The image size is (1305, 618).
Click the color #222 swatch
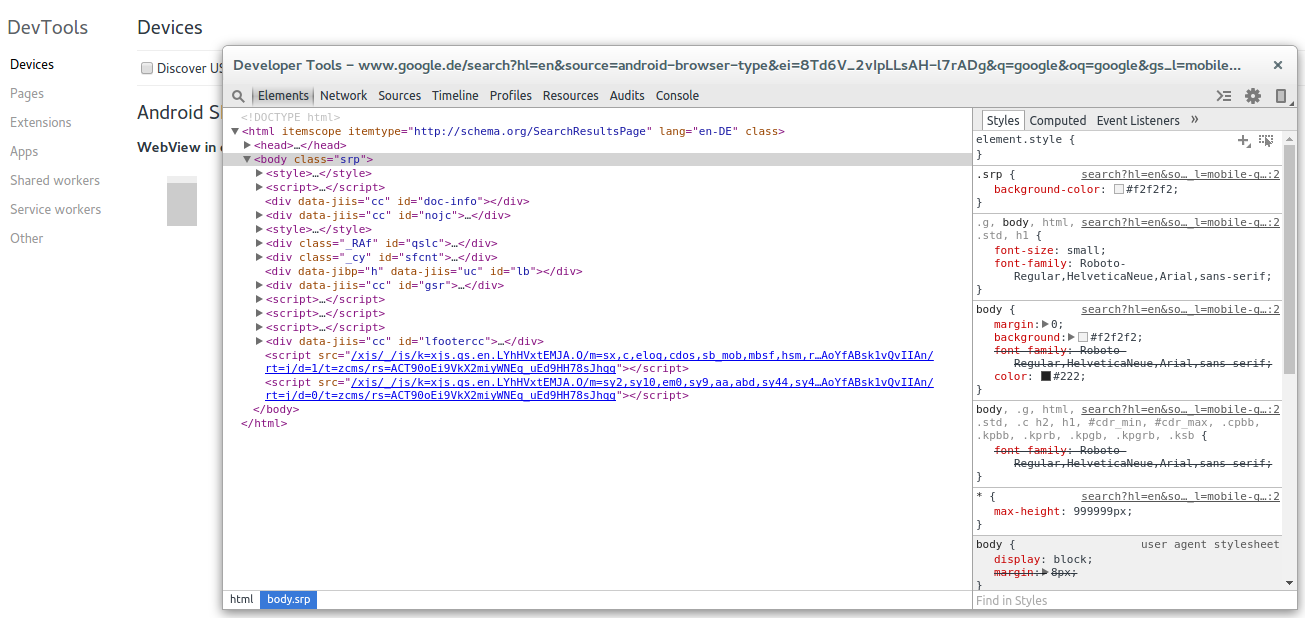click(x=1046, y=376)
